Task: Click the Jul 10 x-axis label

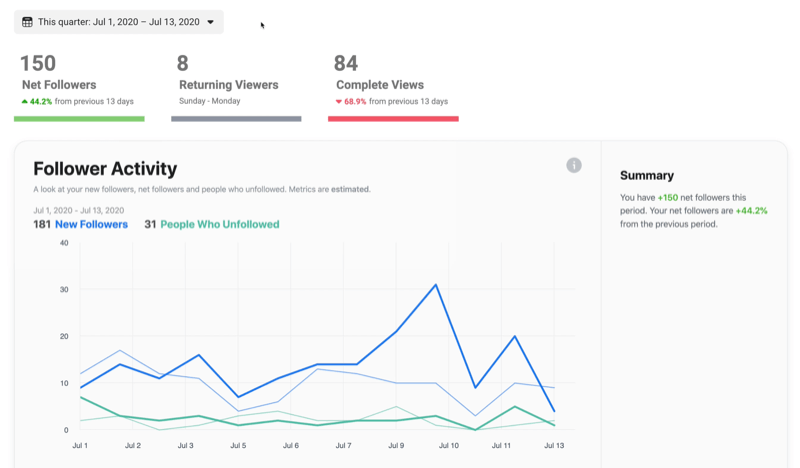Action: coord(449,446)
